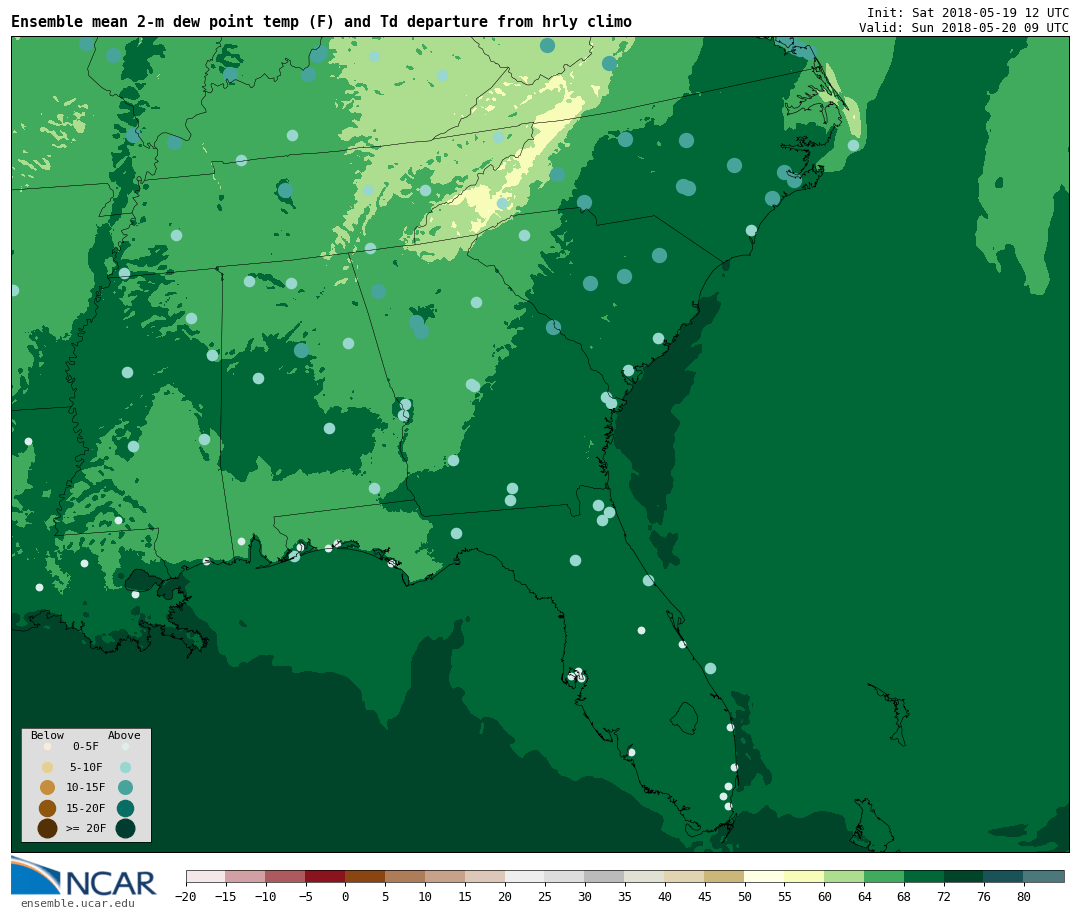Select the gray swatch between 30 and 35

click(x=605, y=876)
